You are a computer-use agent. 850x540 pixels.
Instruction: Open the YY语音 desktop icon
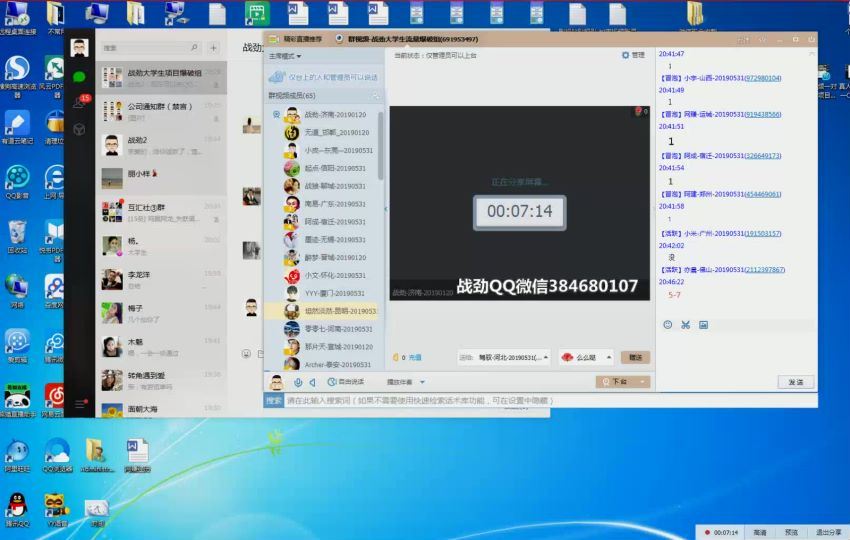[57, 510]
